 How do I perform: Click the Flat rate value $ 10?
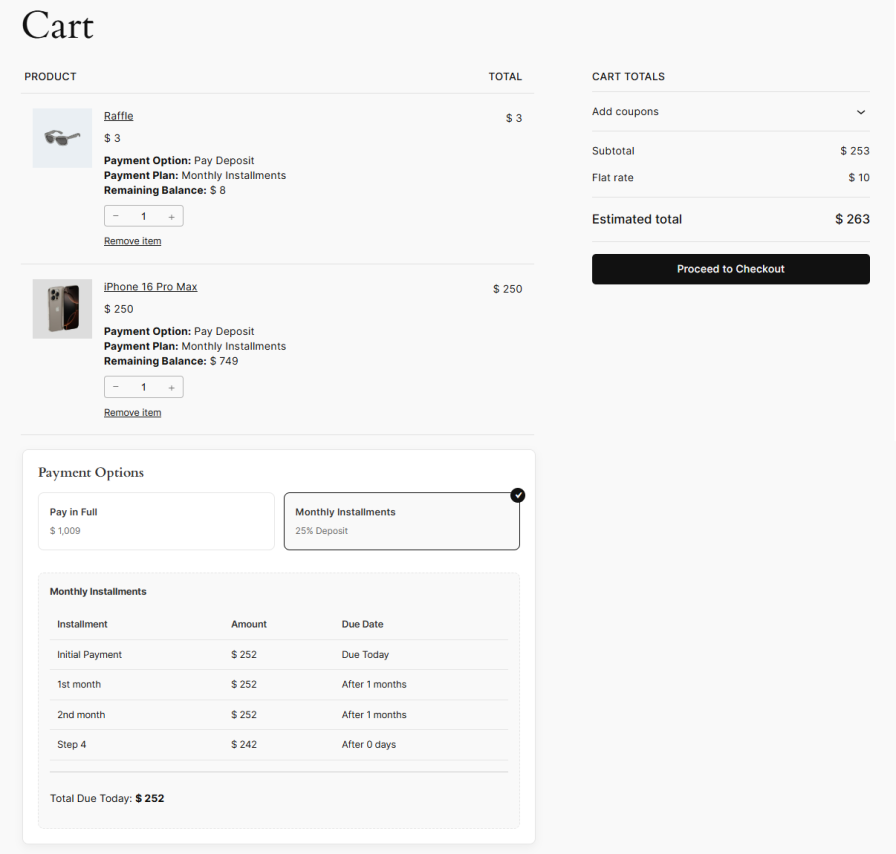[x=859, y=178]
